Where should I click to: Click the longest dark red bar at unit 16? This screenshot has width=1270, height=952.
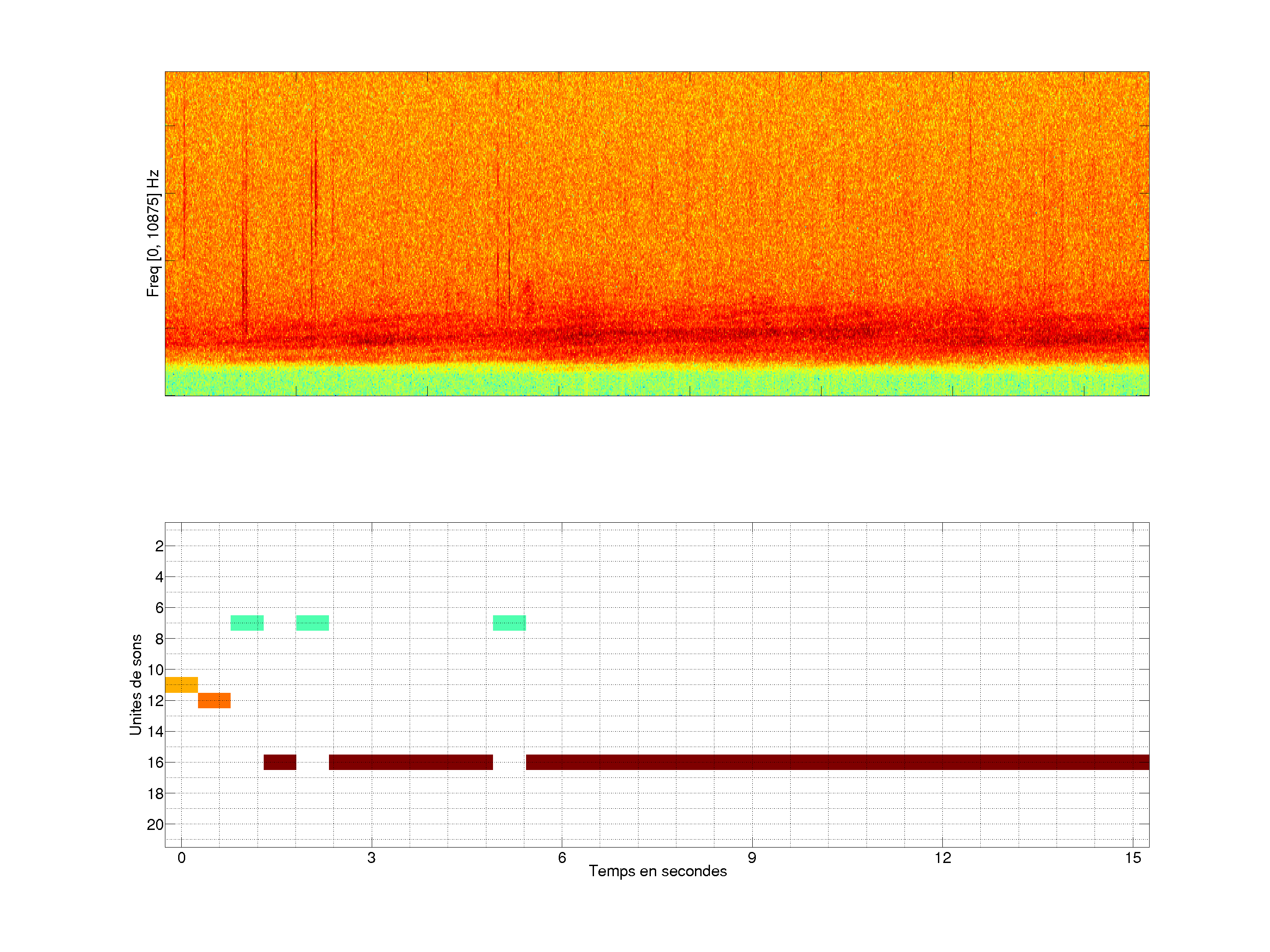(837, 762)
